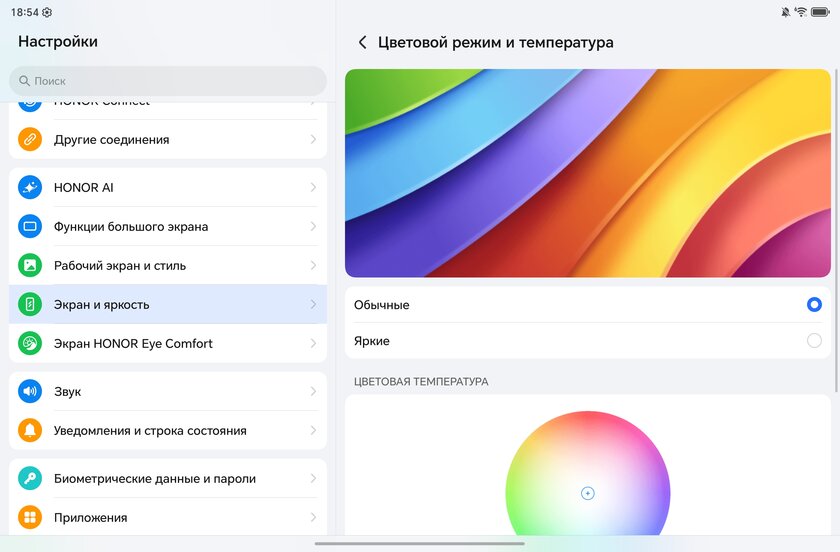Click the color temperature wheel center marker
Viewport: 840px width, 552px height.
click(588, 493)
